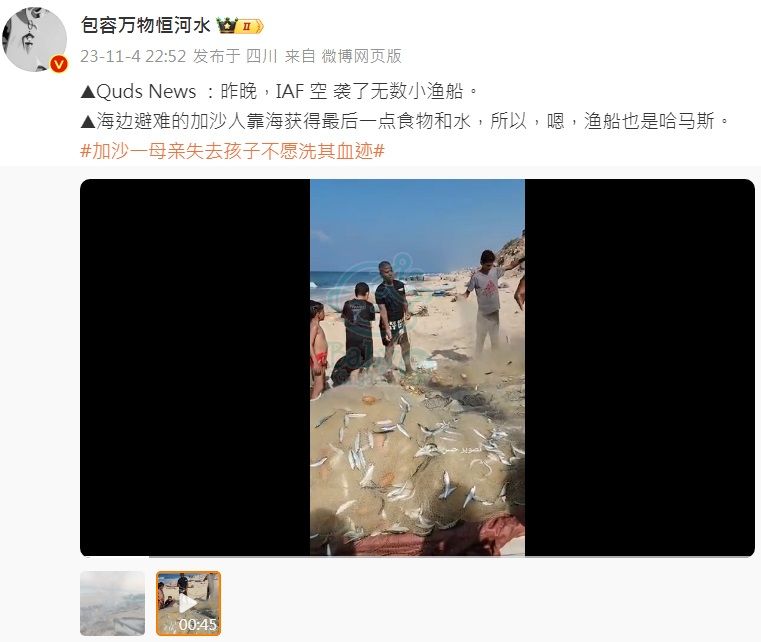Viewport: 761px width, 642px height.
Task: Click the left black area of player
Action: pyautogui.click(x=195, y=368)
